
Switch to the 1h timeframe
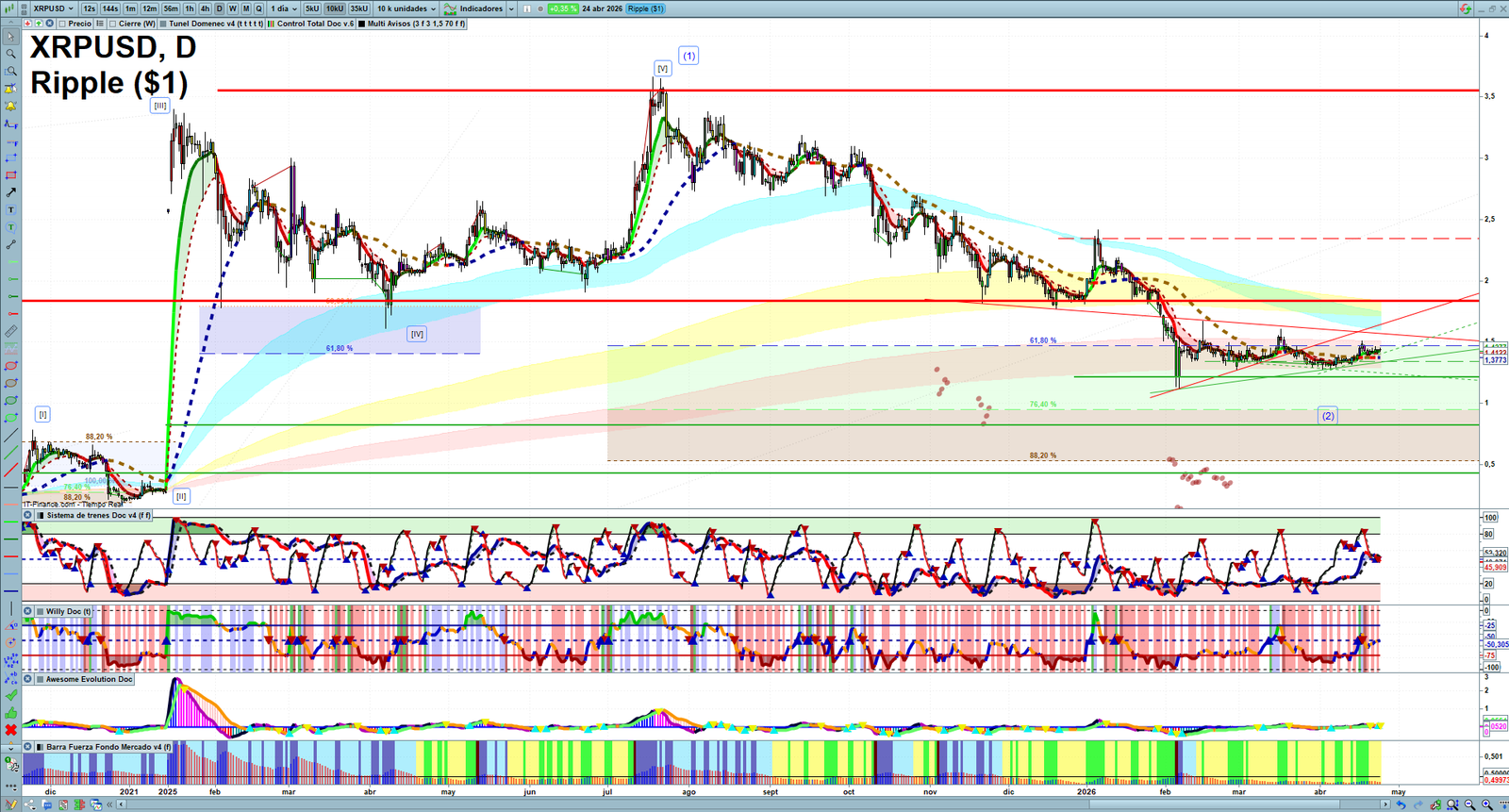pyautogui.click(x=190, y=8)
